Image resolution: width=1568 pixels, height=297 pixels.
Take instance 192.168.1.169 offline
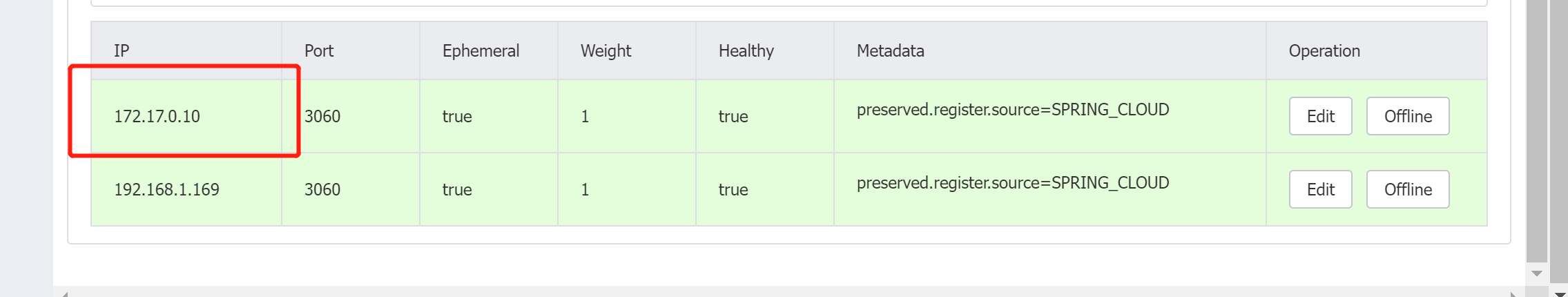point(1408,189)
